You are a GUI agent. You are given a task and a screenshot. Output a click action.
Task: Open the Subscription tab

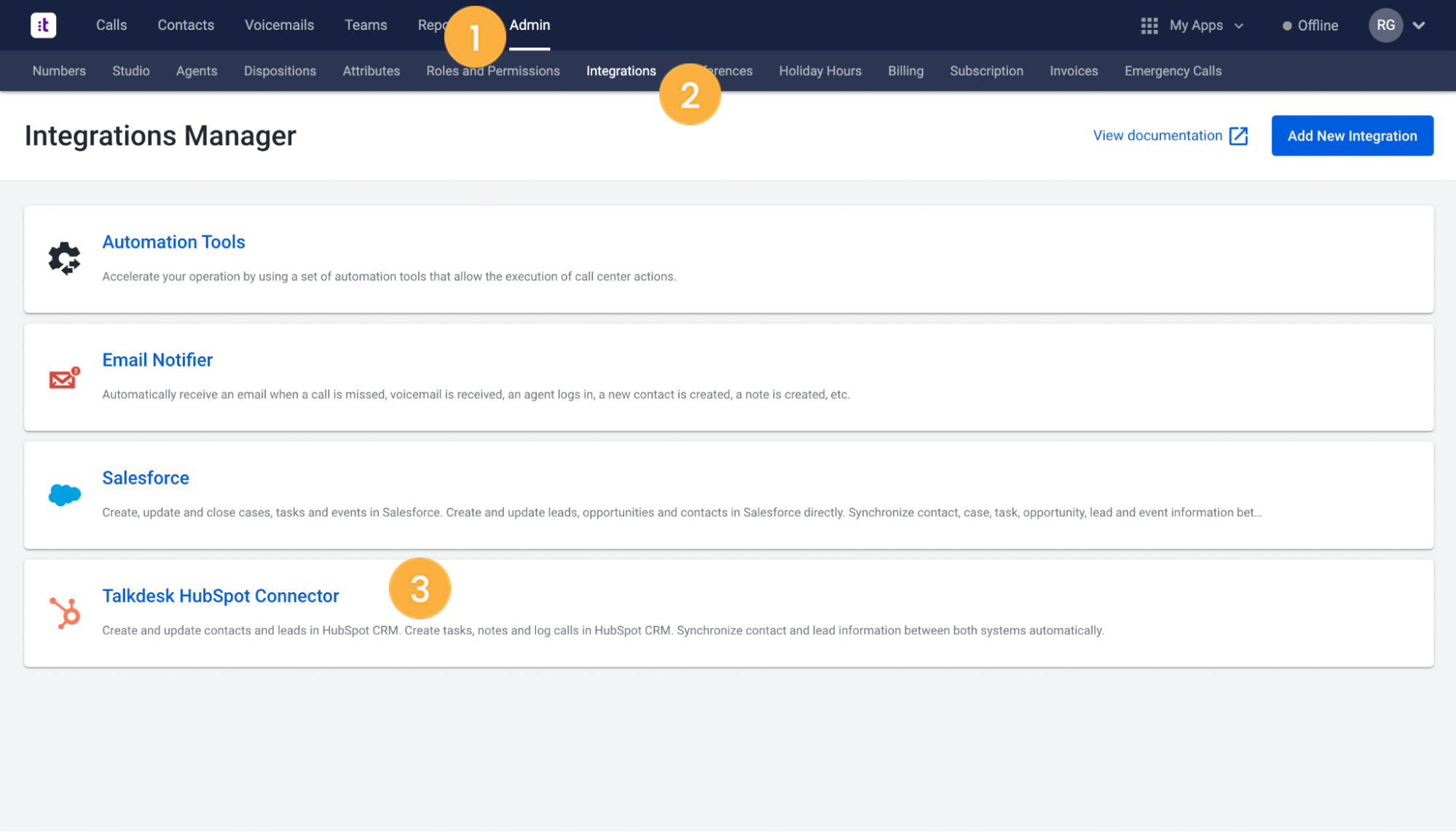986,71
